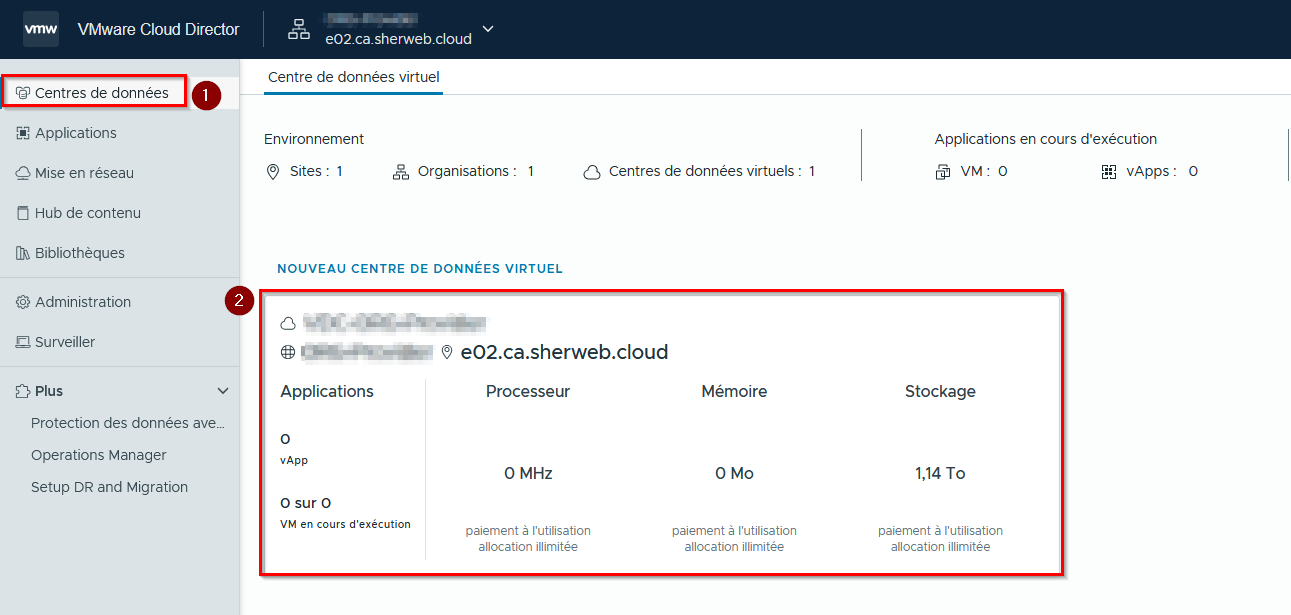
Task: Click the Administration gear icon
Action: [23, 302]
